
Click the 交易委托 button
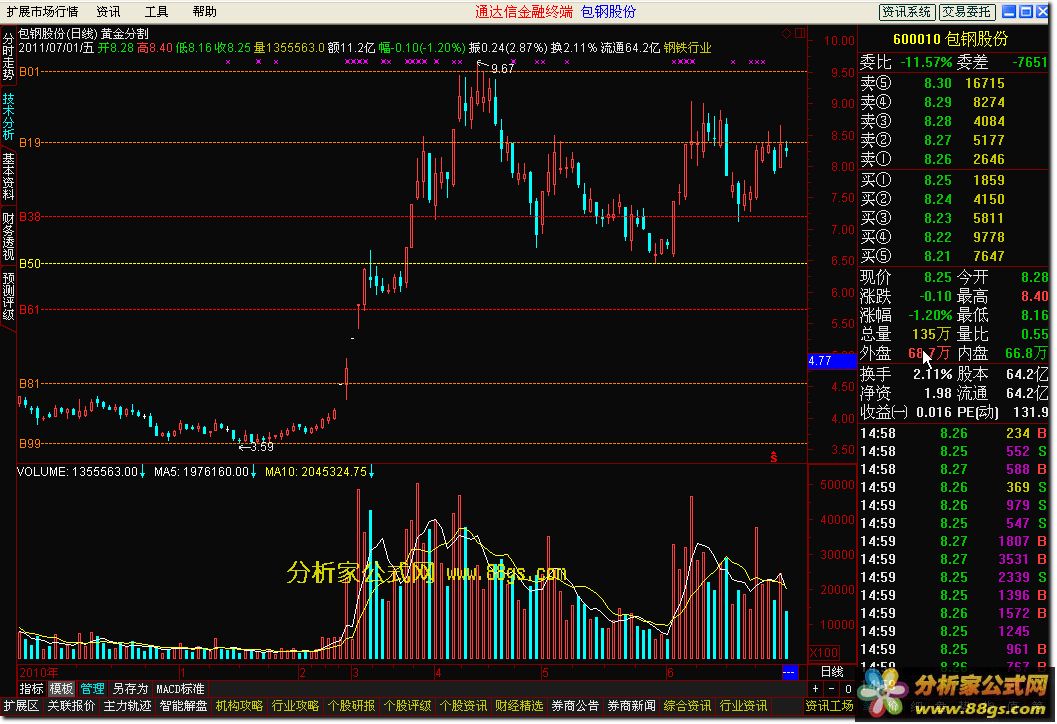tap(967, 11)
